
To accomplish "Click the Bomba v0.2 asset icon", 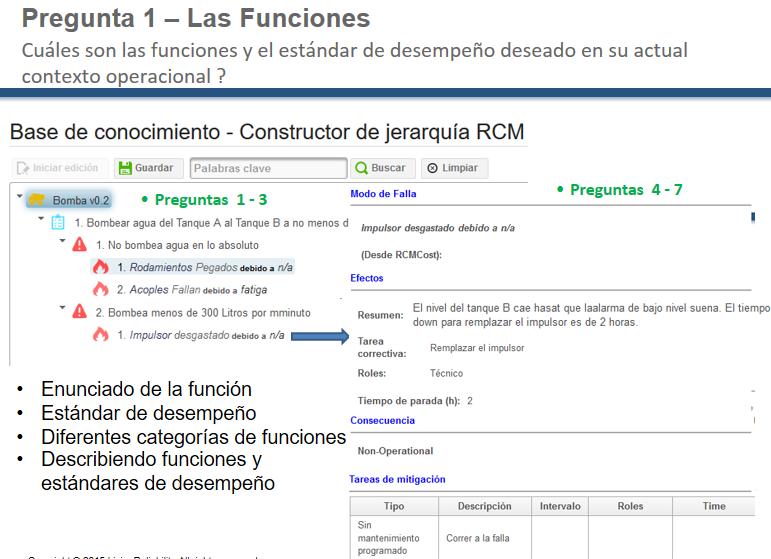I will point(37,200).
